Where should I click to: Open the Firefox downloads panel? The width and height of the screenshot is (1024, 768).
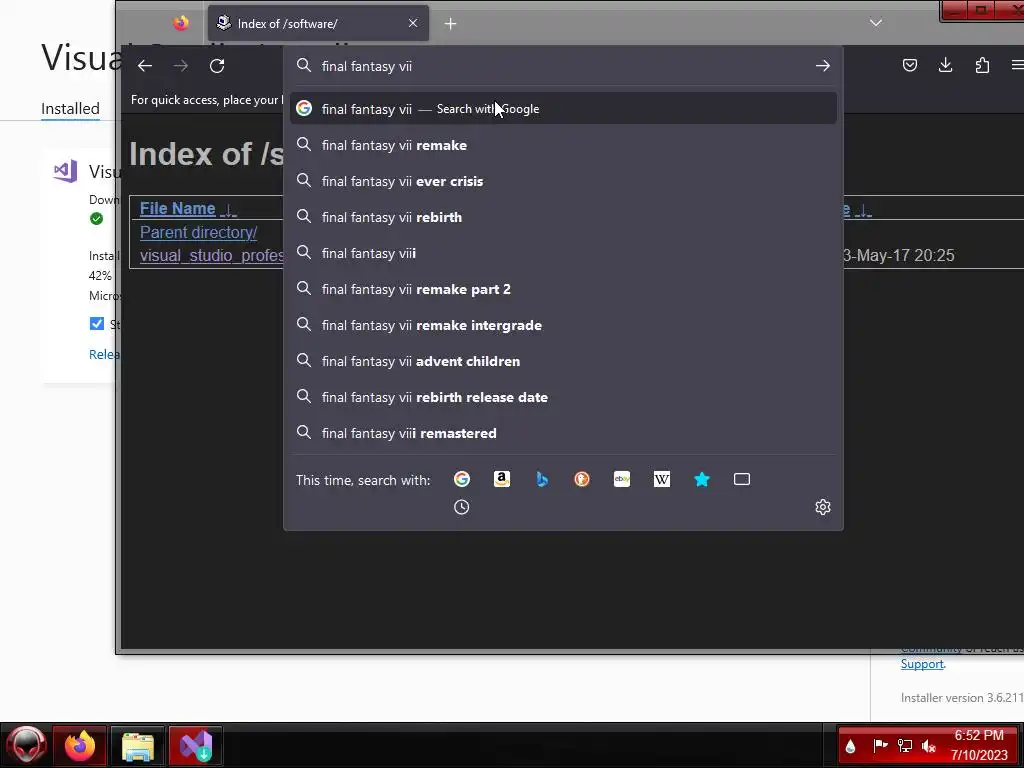tap(945, 65)
